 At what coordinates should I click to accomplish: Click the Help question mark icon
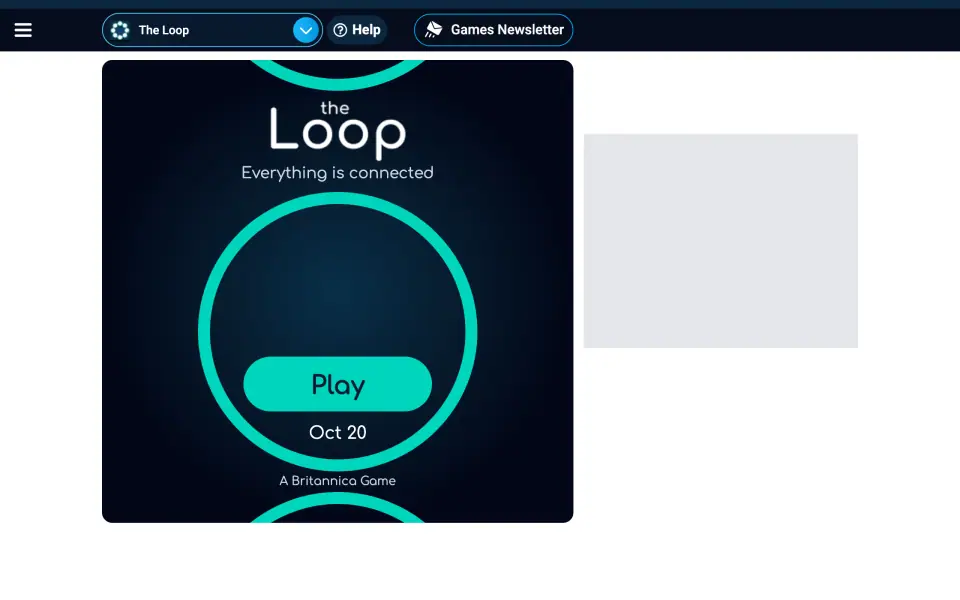tap(340, 30)
